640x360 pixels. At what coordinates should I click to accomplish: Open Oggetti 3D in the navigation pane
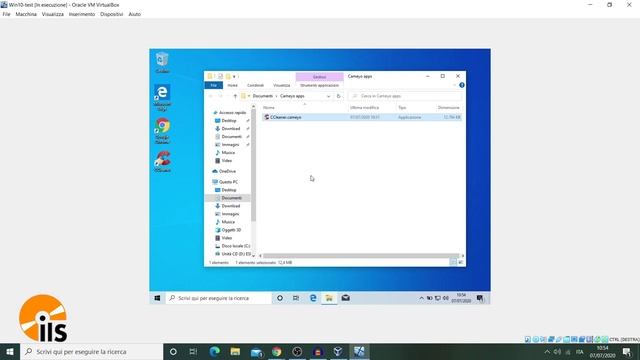coord(231,230)
